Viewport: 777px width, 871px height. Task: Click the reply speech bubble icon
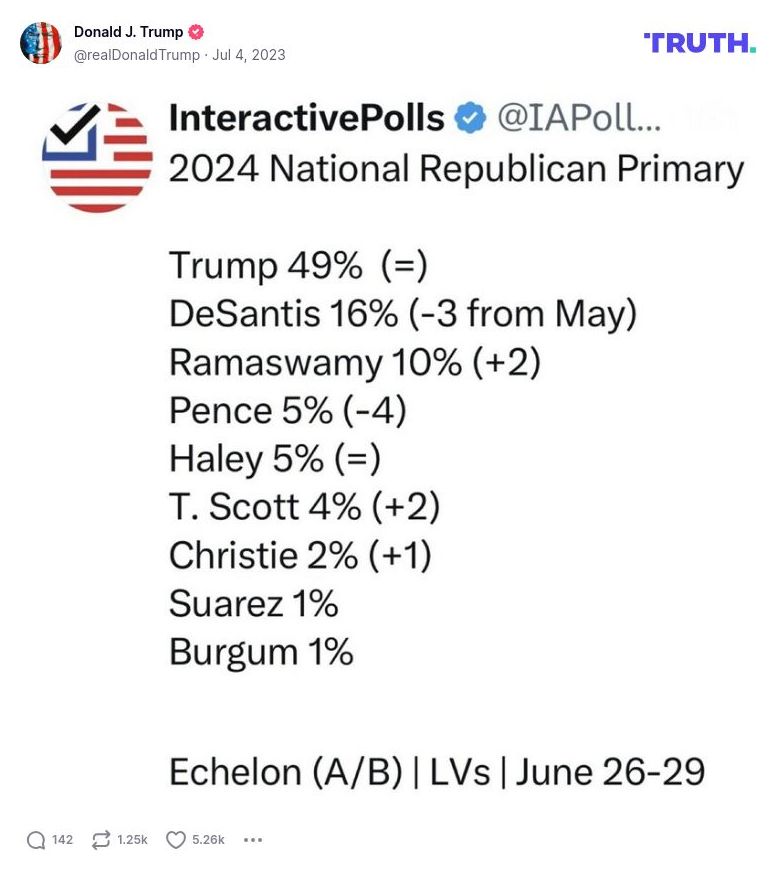coord(36,840)
